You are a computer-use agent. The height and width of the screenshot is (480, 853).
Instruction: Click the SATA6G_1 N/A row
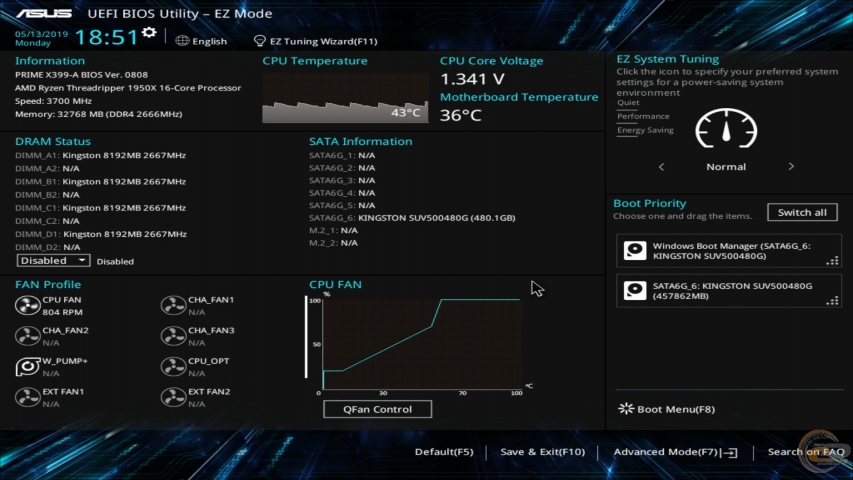(342, 155)
